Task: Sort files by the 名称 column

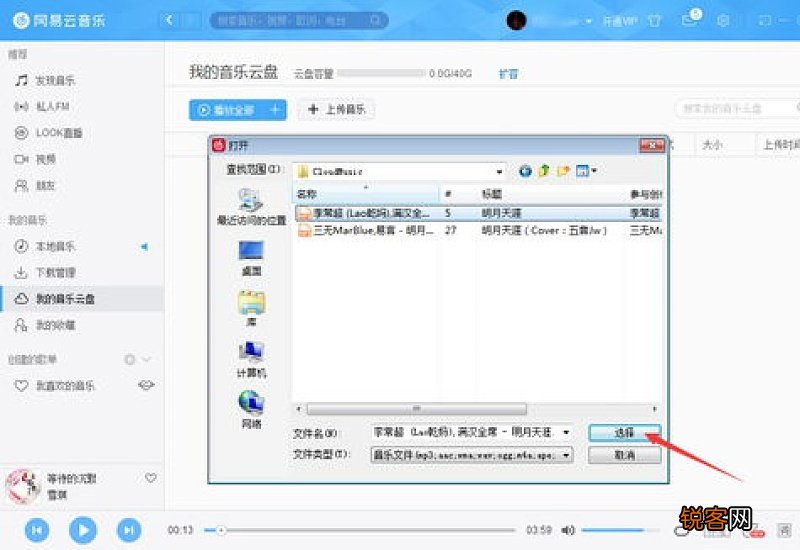Action: point(366,194)
